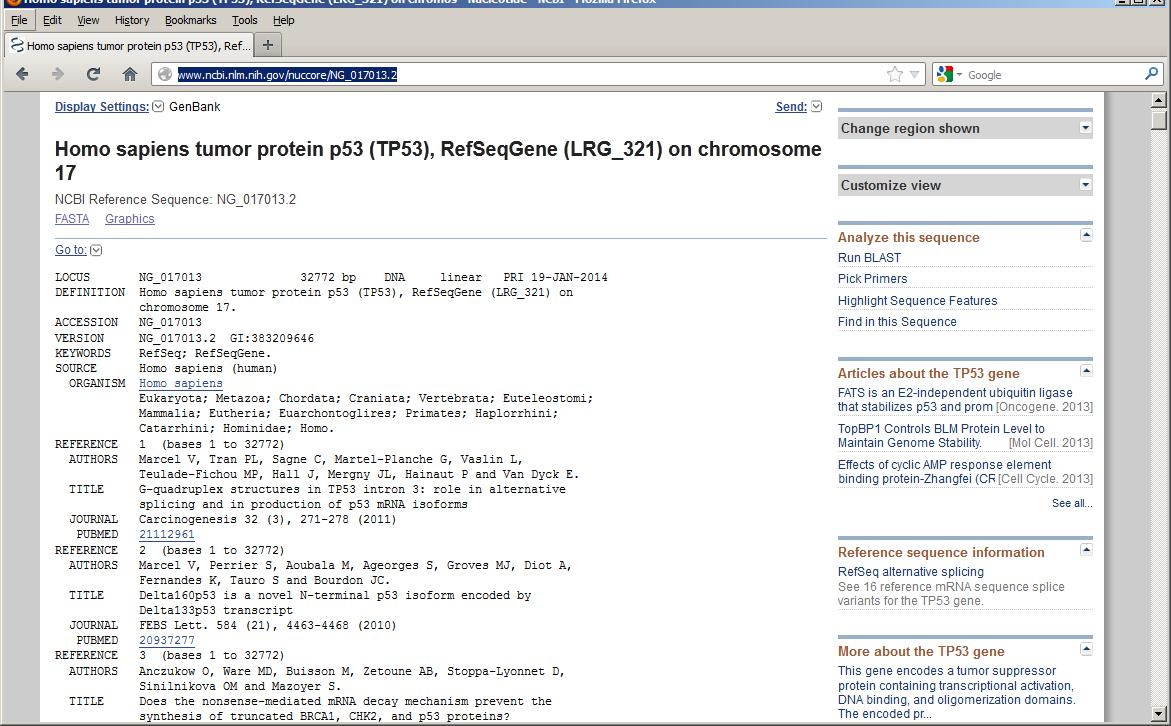Click the magnifier search icon in search box
1171x726 pixels.
coord(1151,74)
